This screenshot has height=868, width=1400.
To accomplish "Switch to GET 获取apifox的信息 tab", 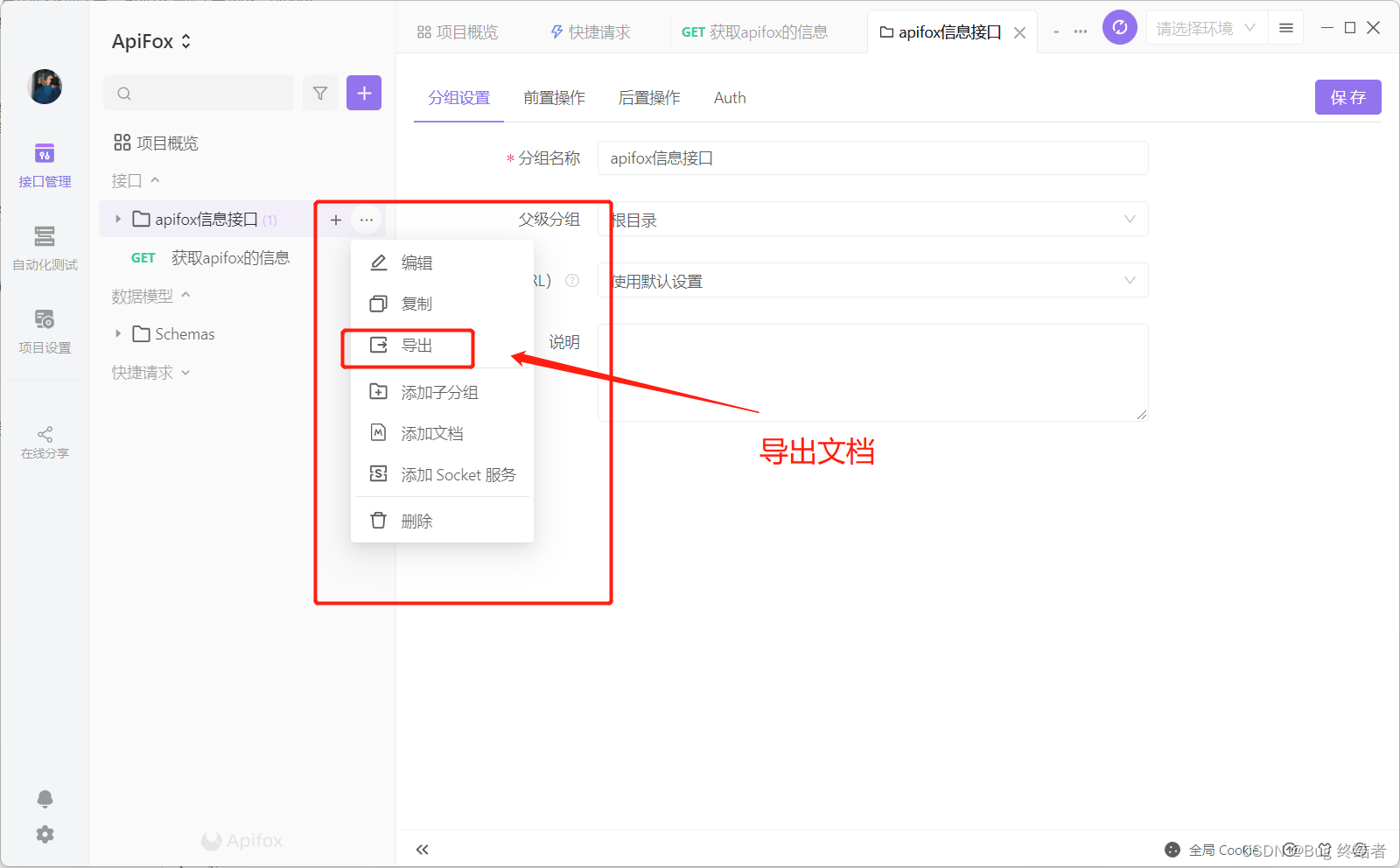I will click(x=754, y=32).
